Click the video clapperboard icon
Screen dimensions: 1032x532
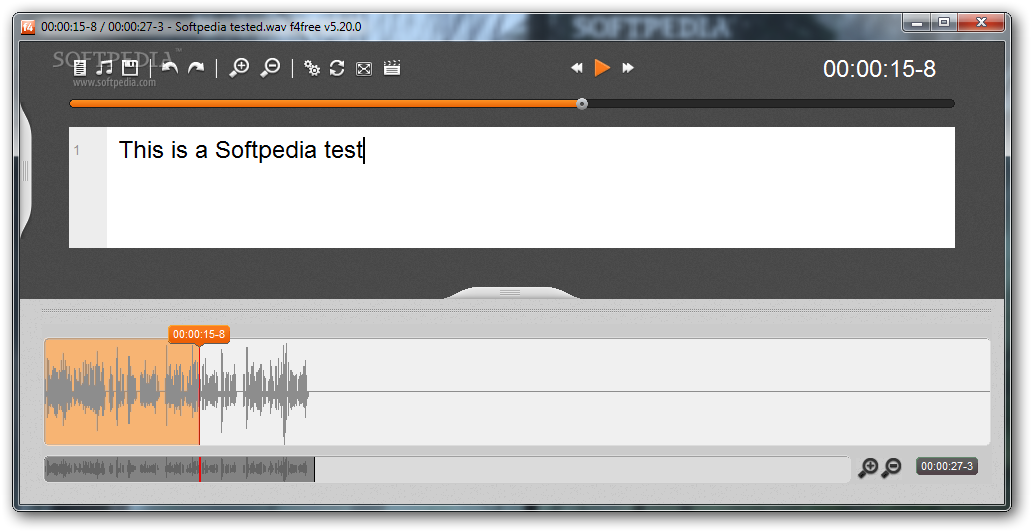[392, 68]
